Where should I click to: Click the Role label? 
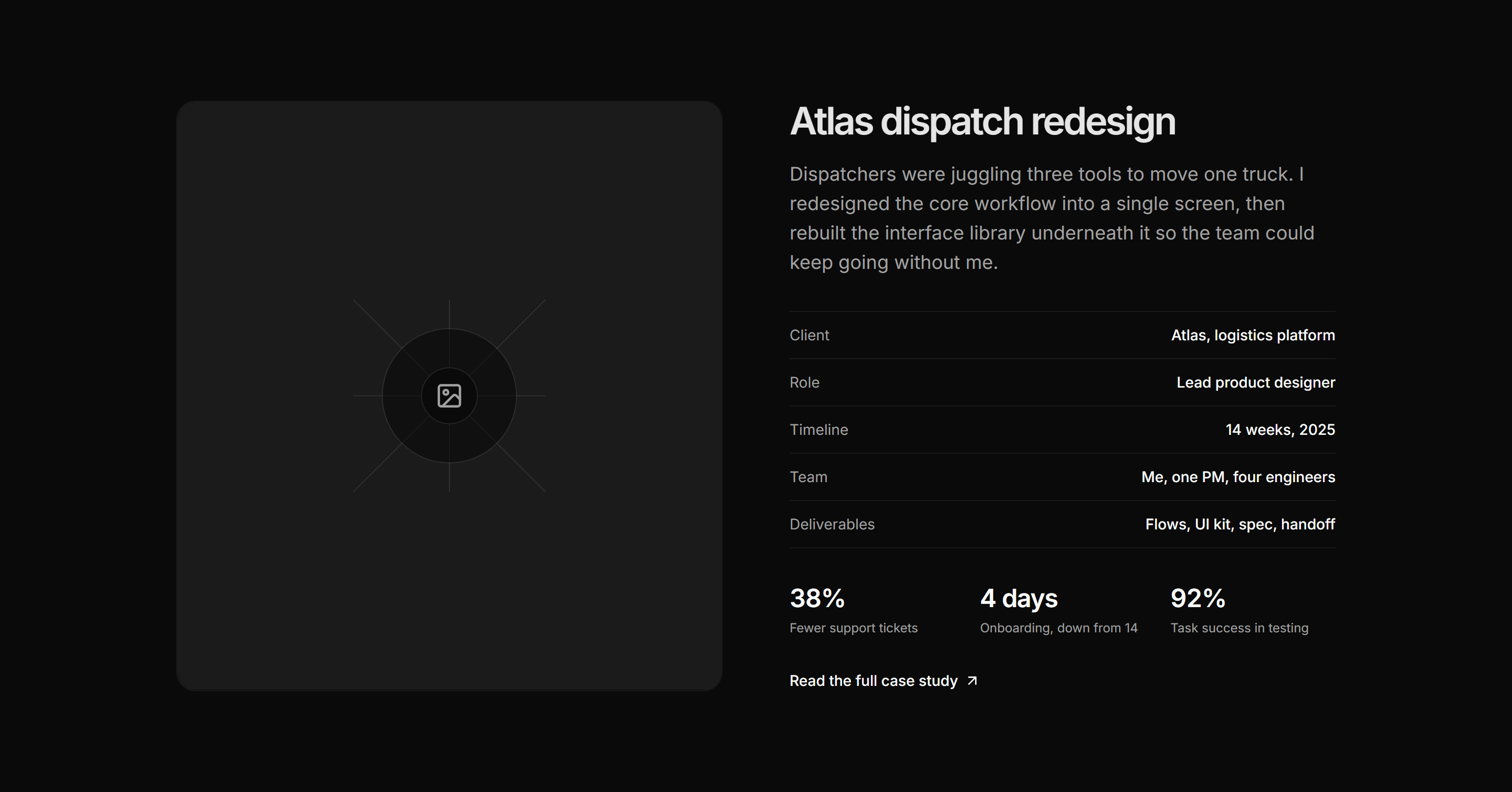(x=804, y=382)
